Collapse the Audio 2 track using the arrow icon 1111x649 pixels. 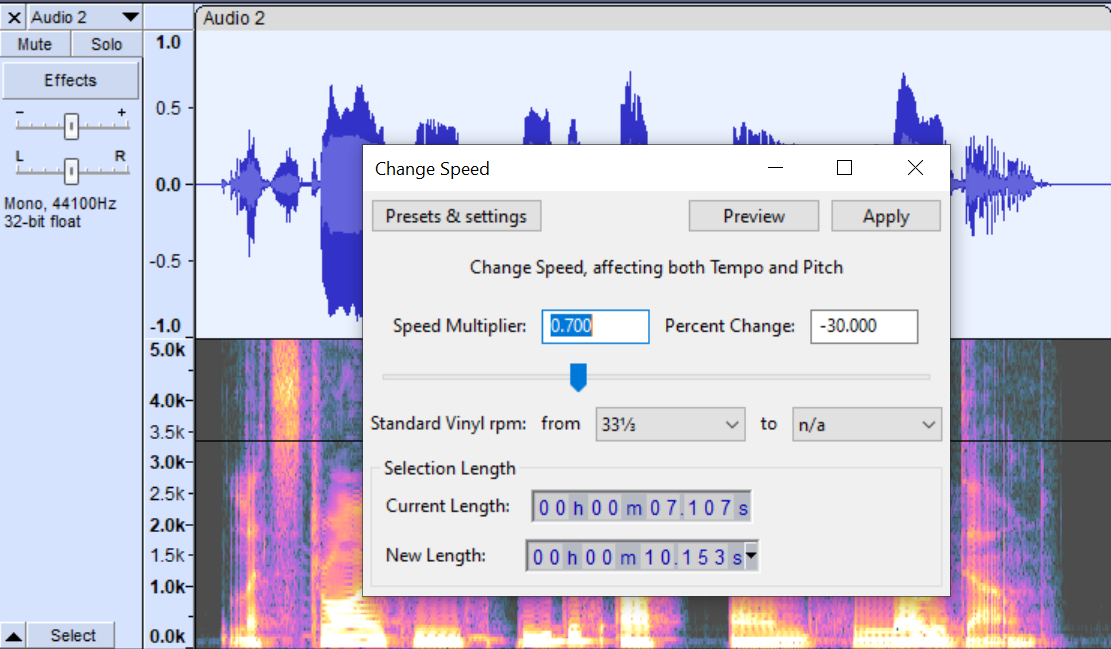(x=10, y=634)
